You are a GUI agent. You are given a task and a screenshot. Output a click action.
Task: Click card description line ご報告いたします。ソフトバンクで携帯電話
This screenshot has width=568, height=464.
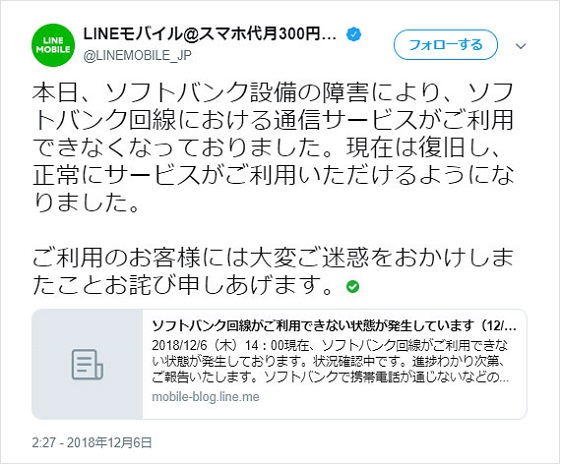point(330,377)
